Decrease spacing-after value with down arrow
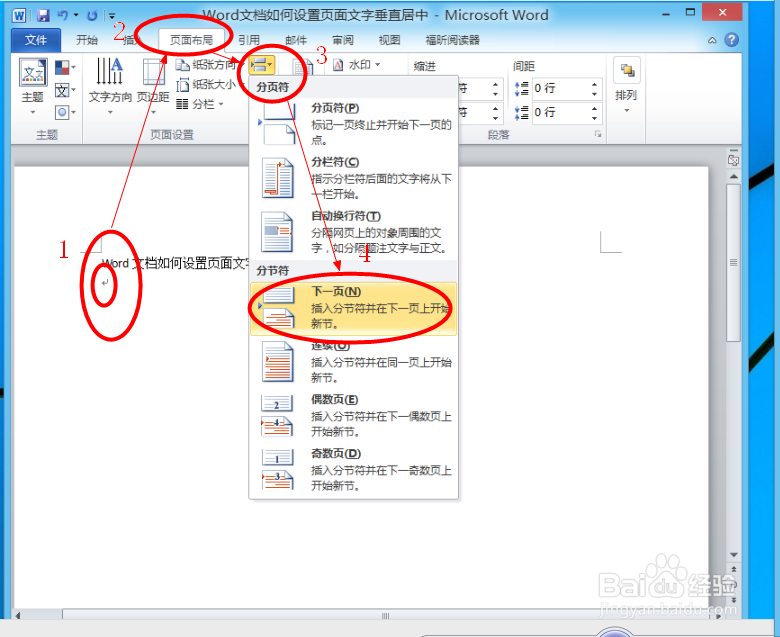The width and height of the screenshot is (780, 637). point(594,118)
